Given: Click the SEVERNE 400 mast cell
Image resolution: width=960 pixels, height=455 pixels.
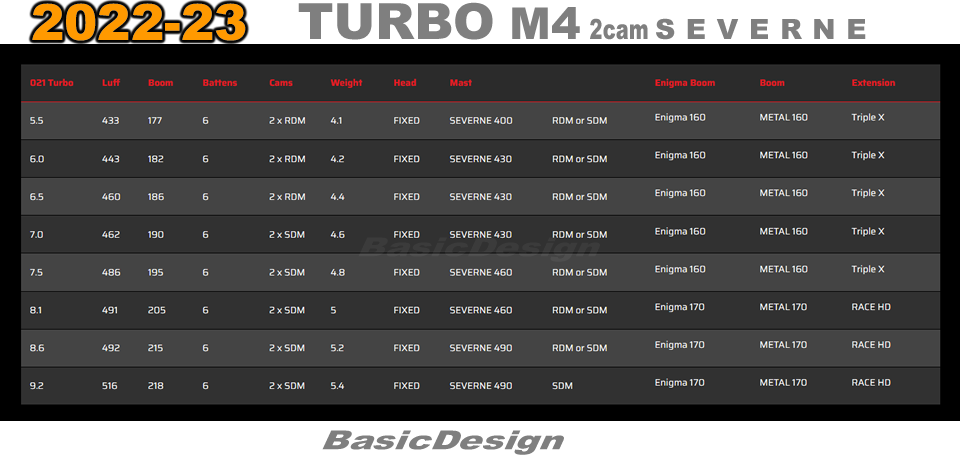Looking at the screenshot, I should click(481, 121).
